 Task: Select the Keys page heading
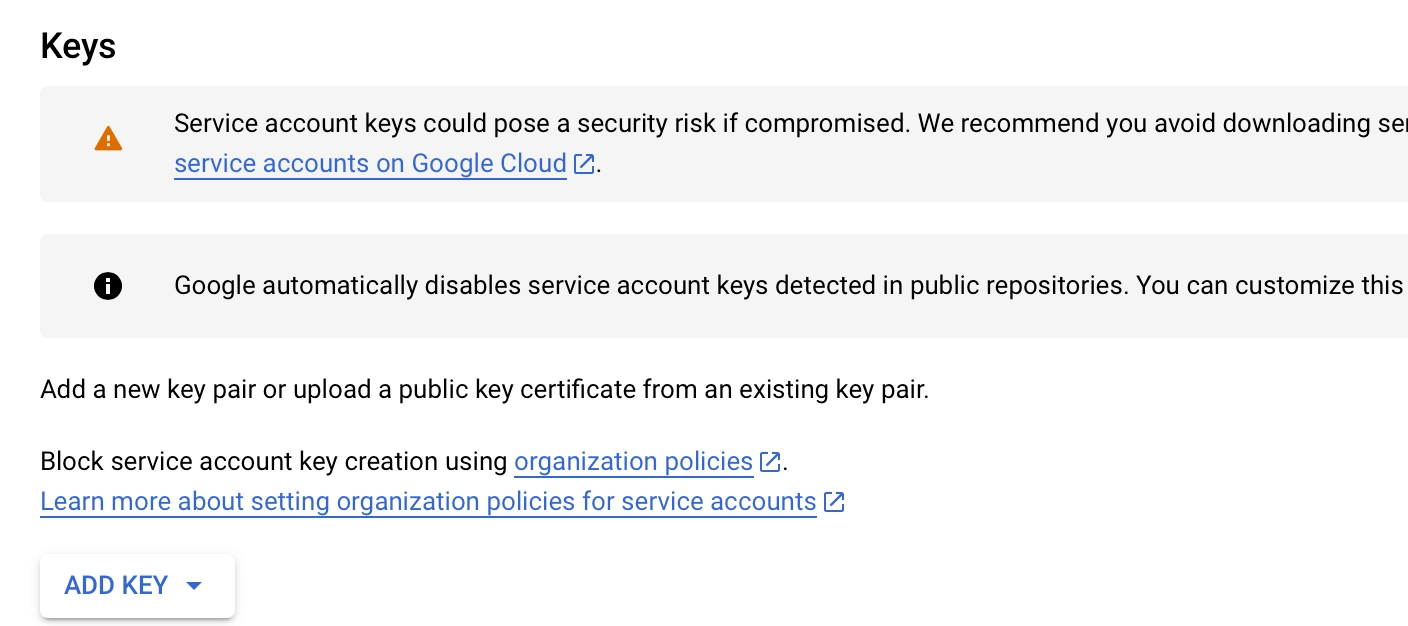pos(78,45)
